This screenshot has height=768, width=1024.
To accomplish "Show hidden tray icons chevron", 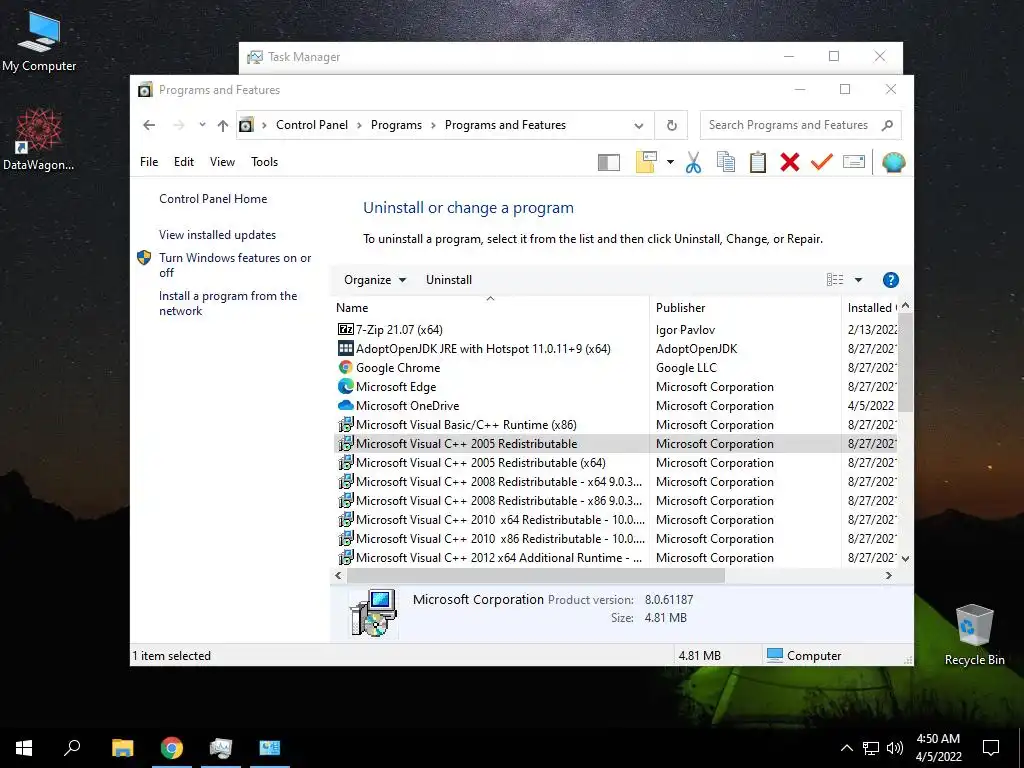I will coord(846,748).
